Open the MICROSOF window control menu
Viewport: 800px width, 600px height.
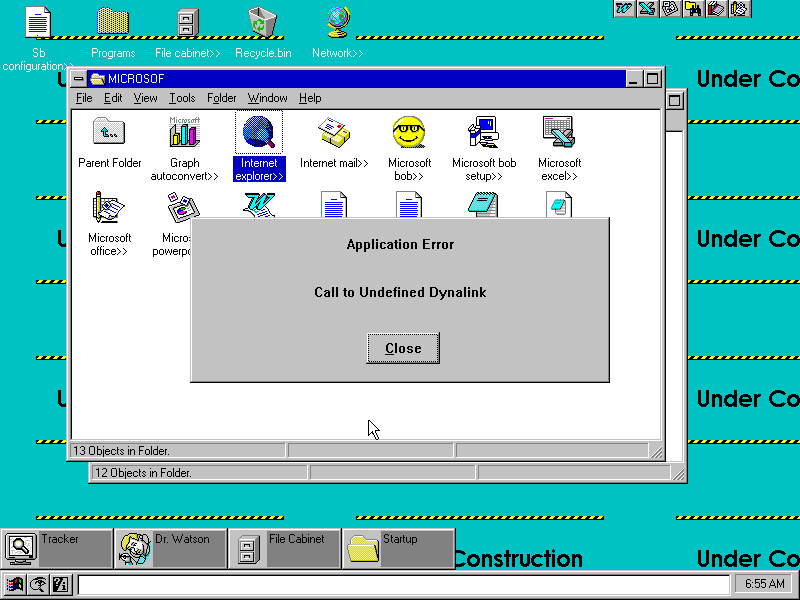(x=79, y=79)
